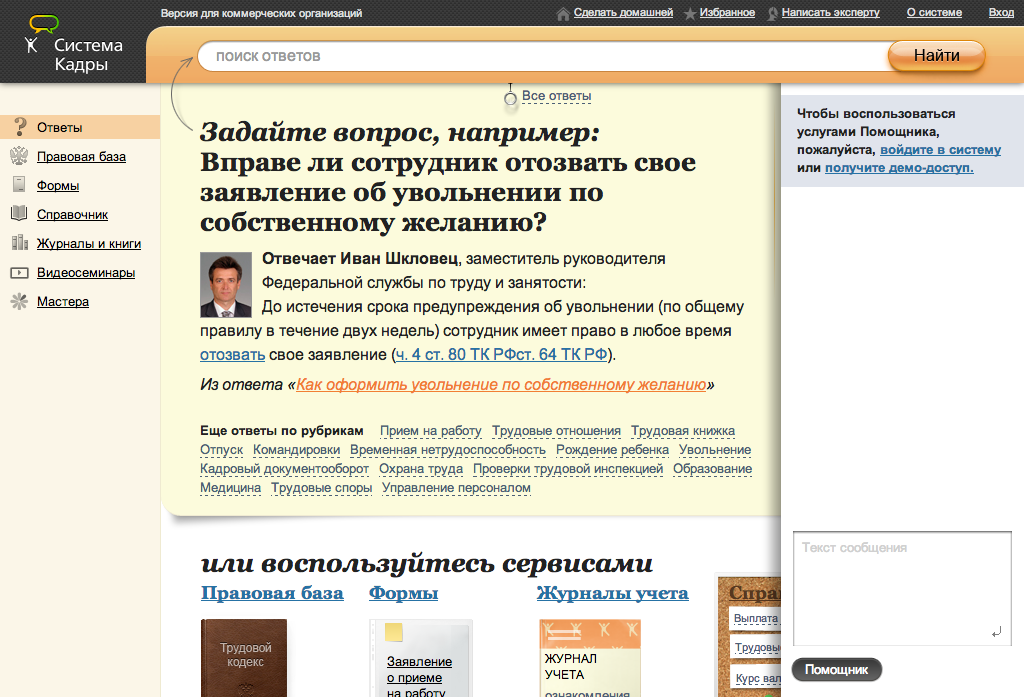Image resolution: width=1024 pixels, height=697 pixels.
Task: Click the books icon beside Журналы и книги
Action: click(x=19, y=243)
